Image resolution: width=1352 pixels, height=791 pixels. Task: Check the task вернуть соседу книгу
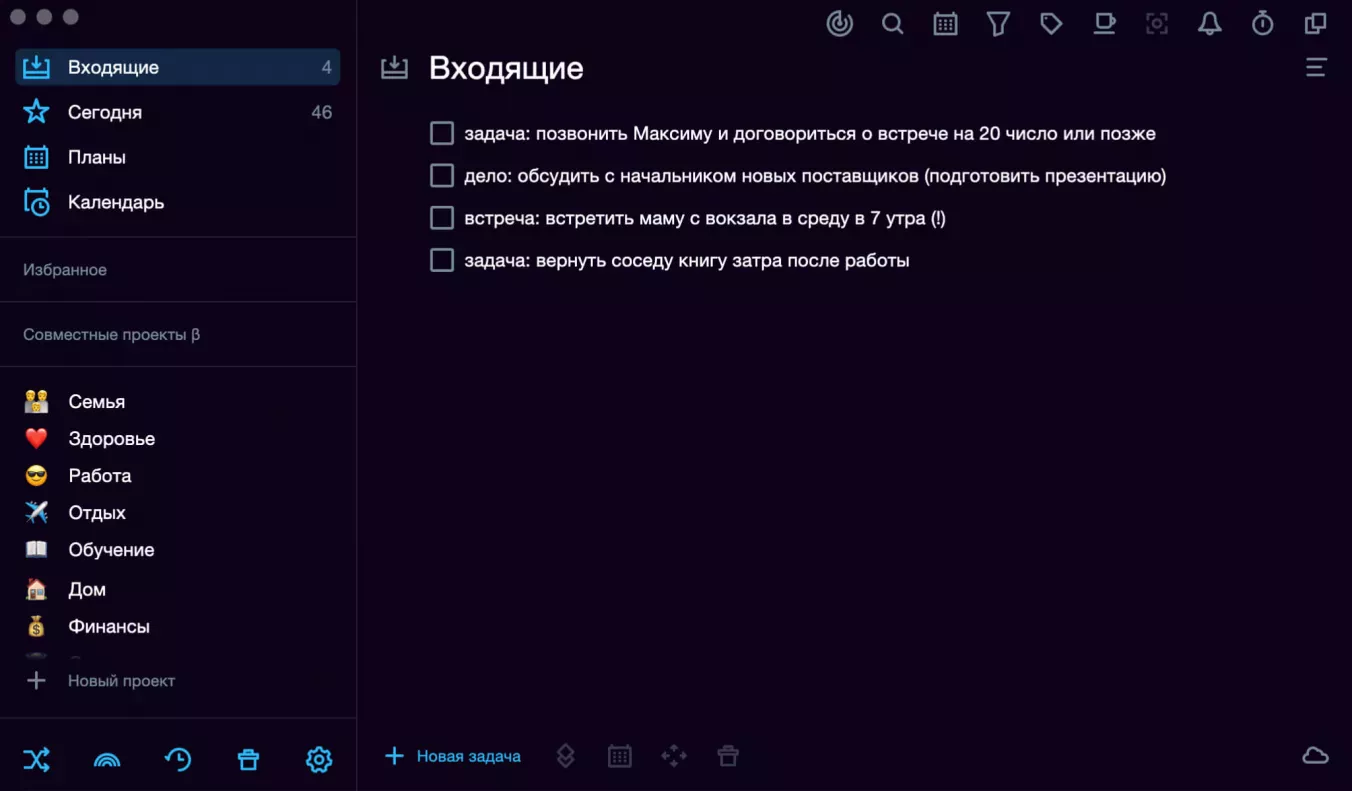point(442,260)
